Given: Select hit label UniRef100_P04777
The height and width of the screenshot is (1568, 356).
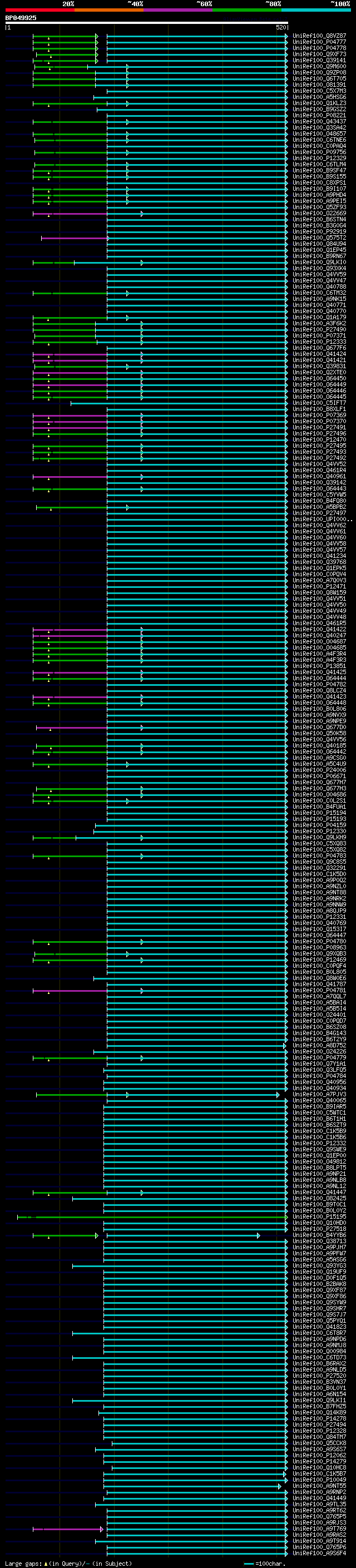Looking at the screenshot, I should pyautogui.click(x=319, y=42).
